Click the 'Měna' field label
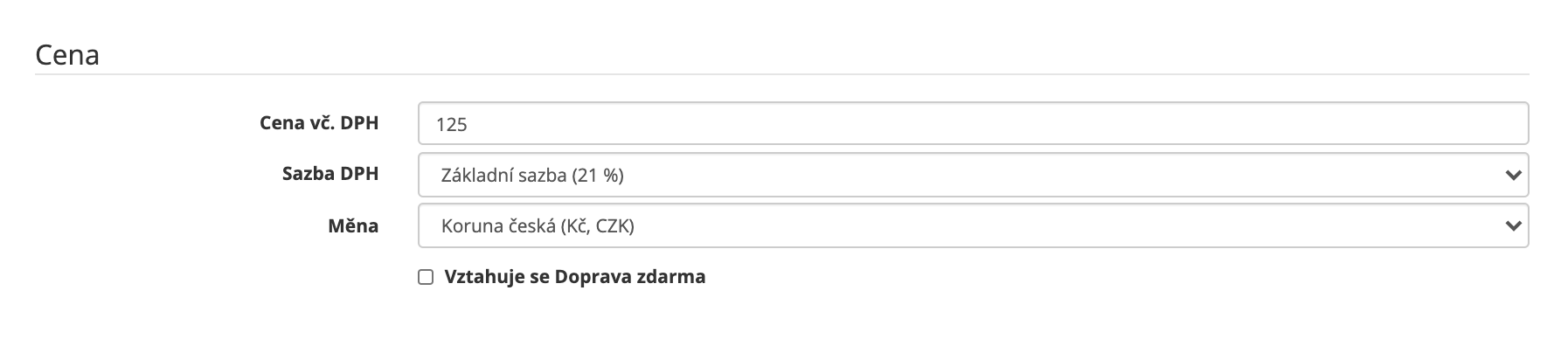This screenshot has width=1568, height=346. (353, 226)
